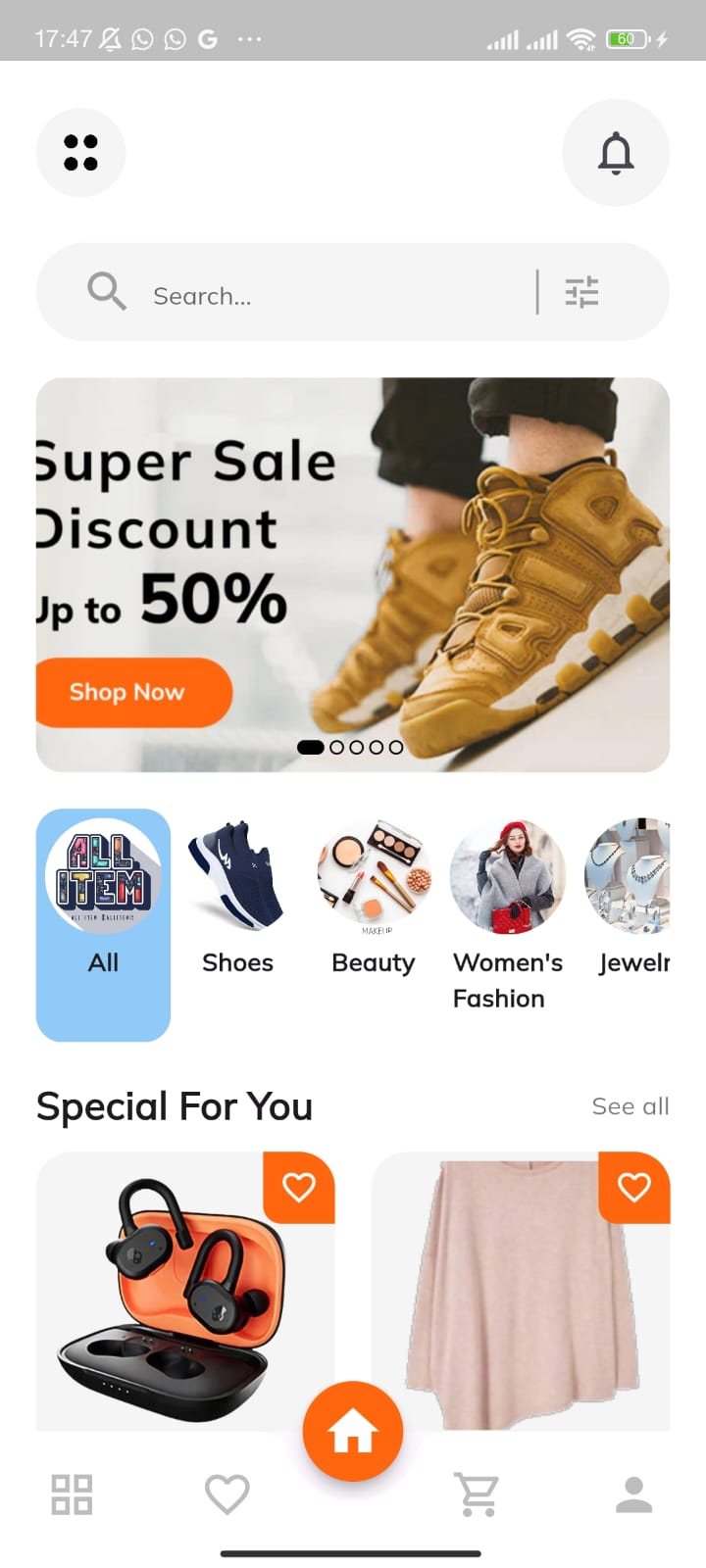Jump to the last banner carousel dot
This screenshot has width=706, height=1568.
(396, 747)
